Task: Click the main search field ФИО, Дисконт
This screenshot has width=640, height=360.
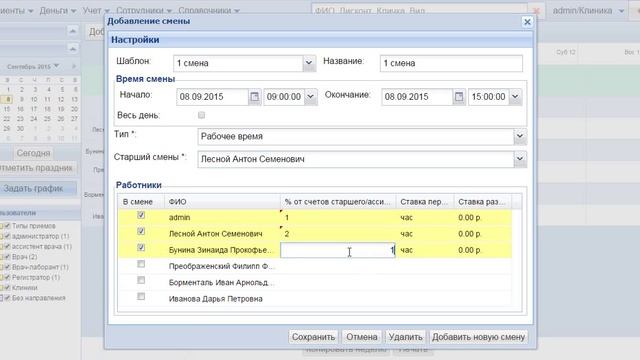Action: pos(419,11)
